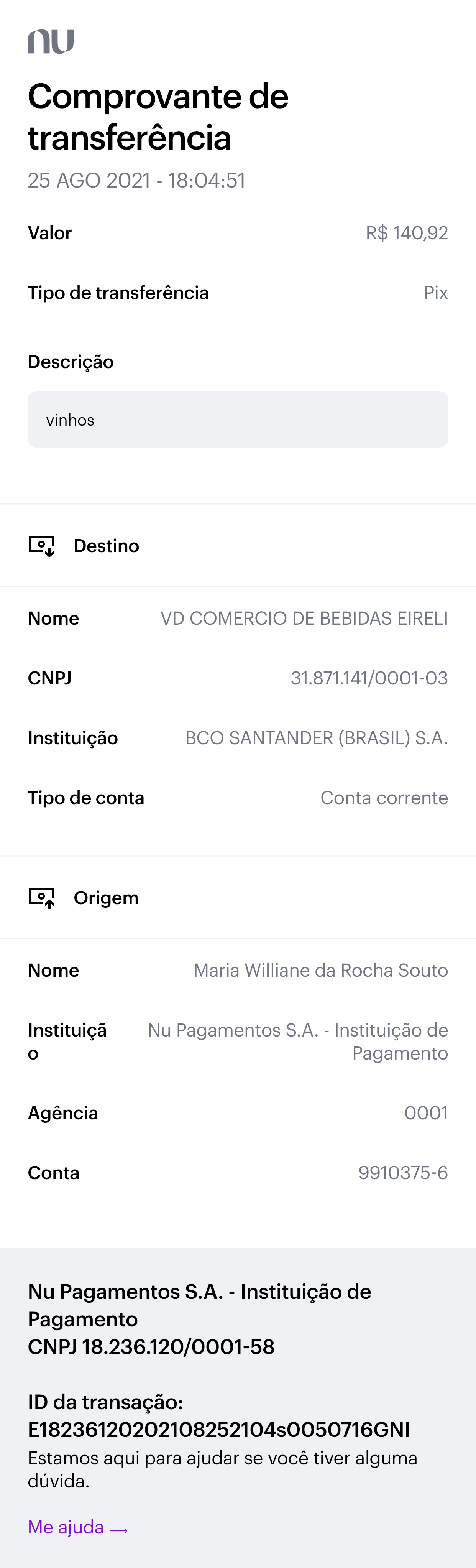The width and height of the screenshot is (476, 1568).
Task: Click the date 25 AGO 2021 timestamp
Action: (x=136, y=180)
